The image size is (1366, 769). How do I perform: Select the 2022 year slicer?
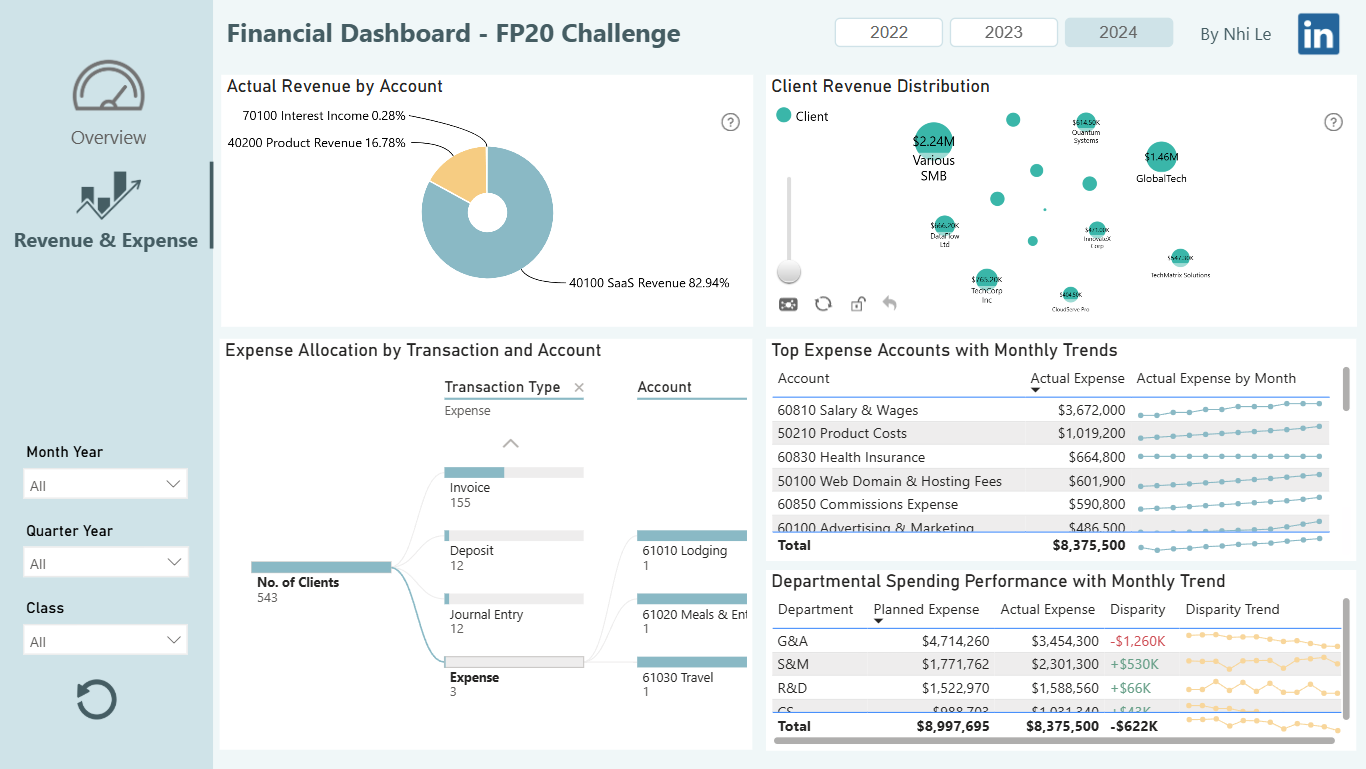889,32
